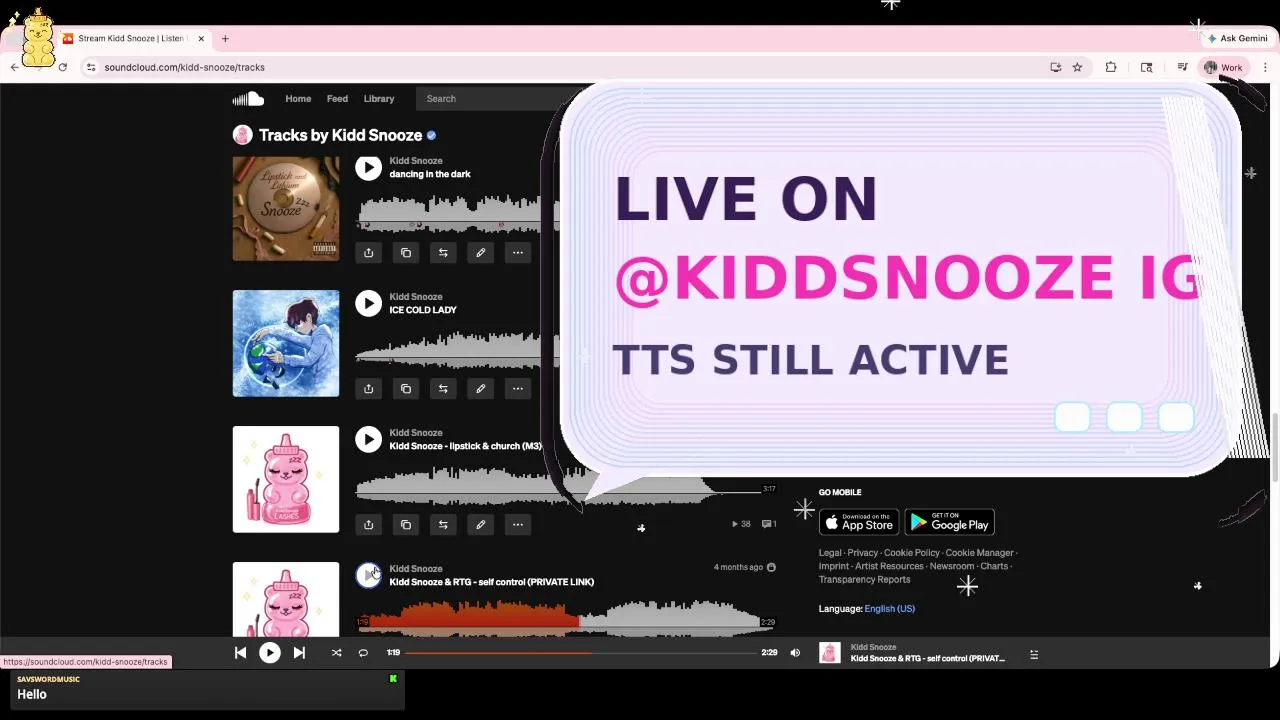Open now-playing track thumbnail in player bar
This screenshot has height=720, width=1280.
point(830,653)
